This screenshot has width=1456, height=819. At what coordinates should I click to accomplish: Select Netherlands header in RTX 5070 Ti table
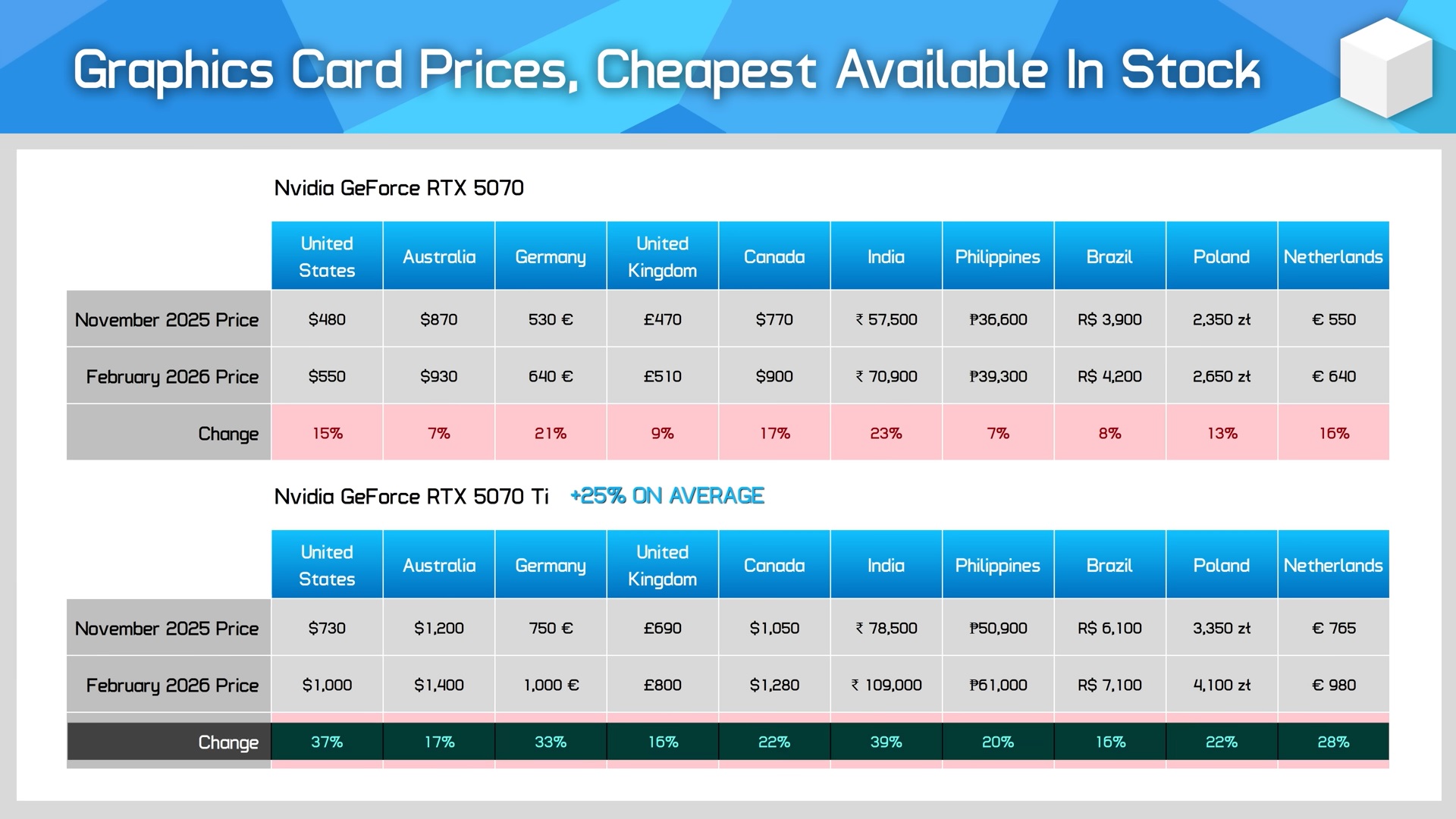tap(1332, 565)
